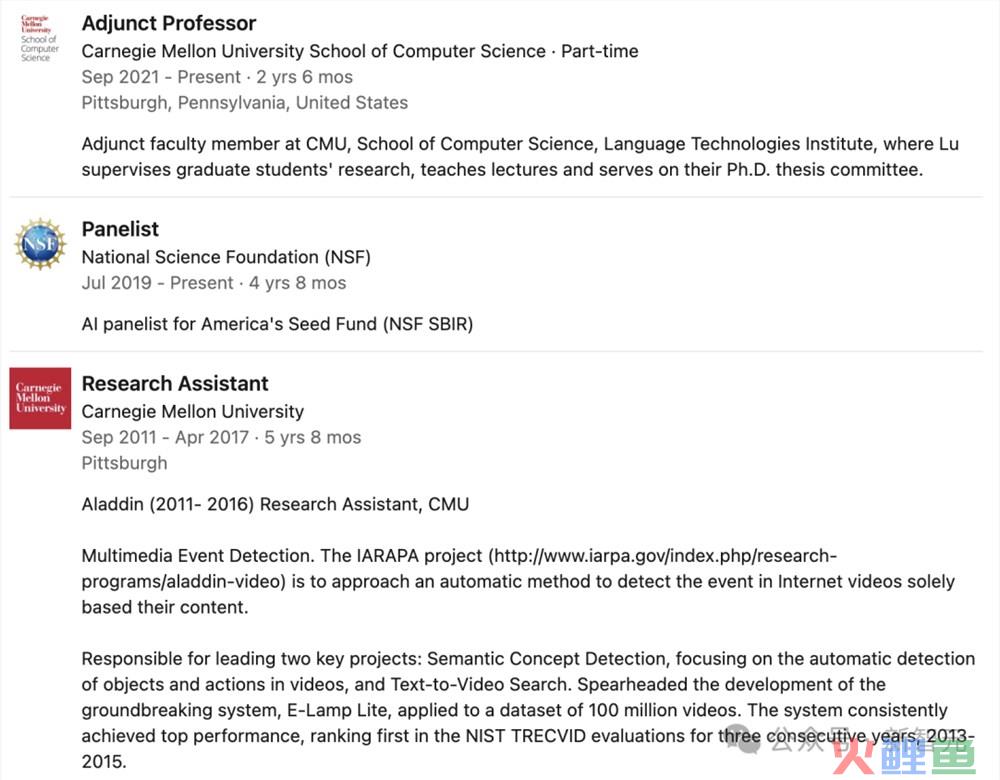Click Carnegie Mellon University under Research Assistant

[x=193, y=412]
